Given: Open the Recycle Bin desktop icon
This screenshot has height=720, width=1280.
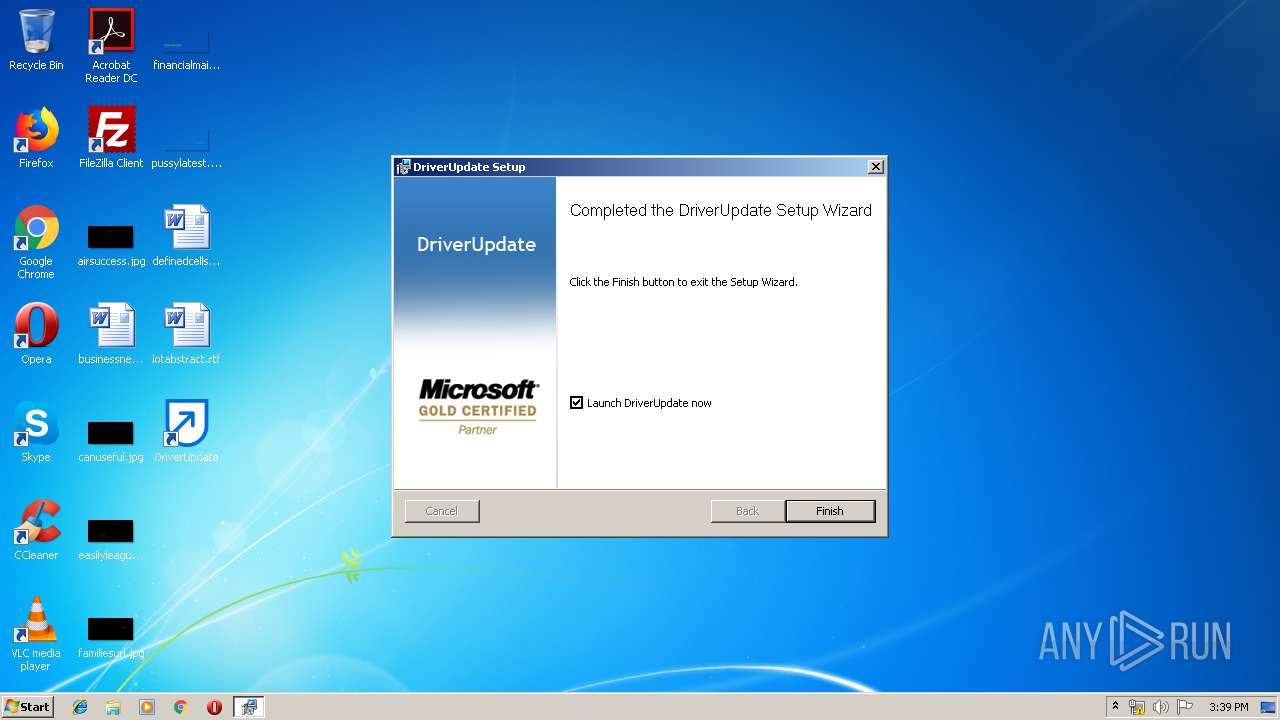Looking at the screenshot, I should point(36,40).
